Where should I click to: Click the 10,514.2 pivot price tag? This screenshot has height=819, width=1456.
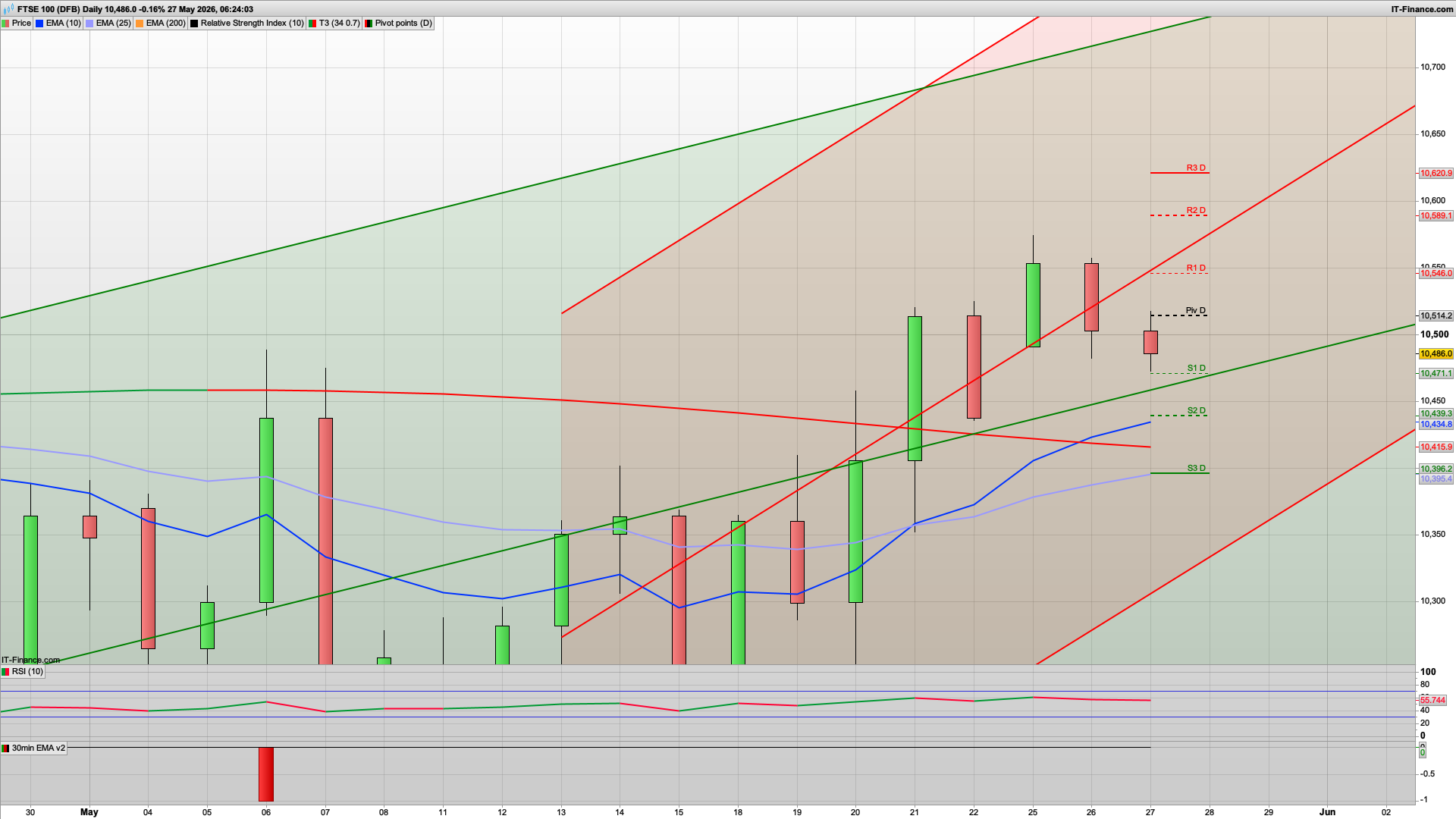1436,316
